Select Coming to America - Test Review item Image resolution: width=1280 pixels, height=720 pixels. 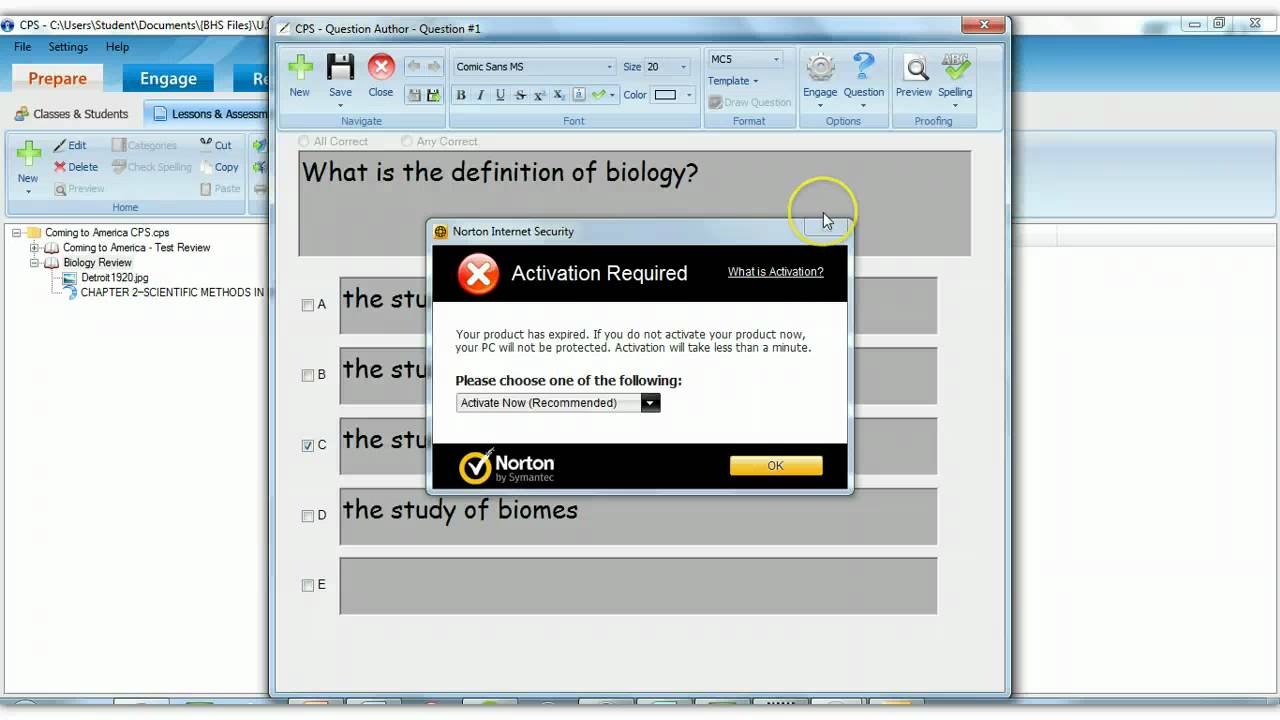tap(137, 247)
